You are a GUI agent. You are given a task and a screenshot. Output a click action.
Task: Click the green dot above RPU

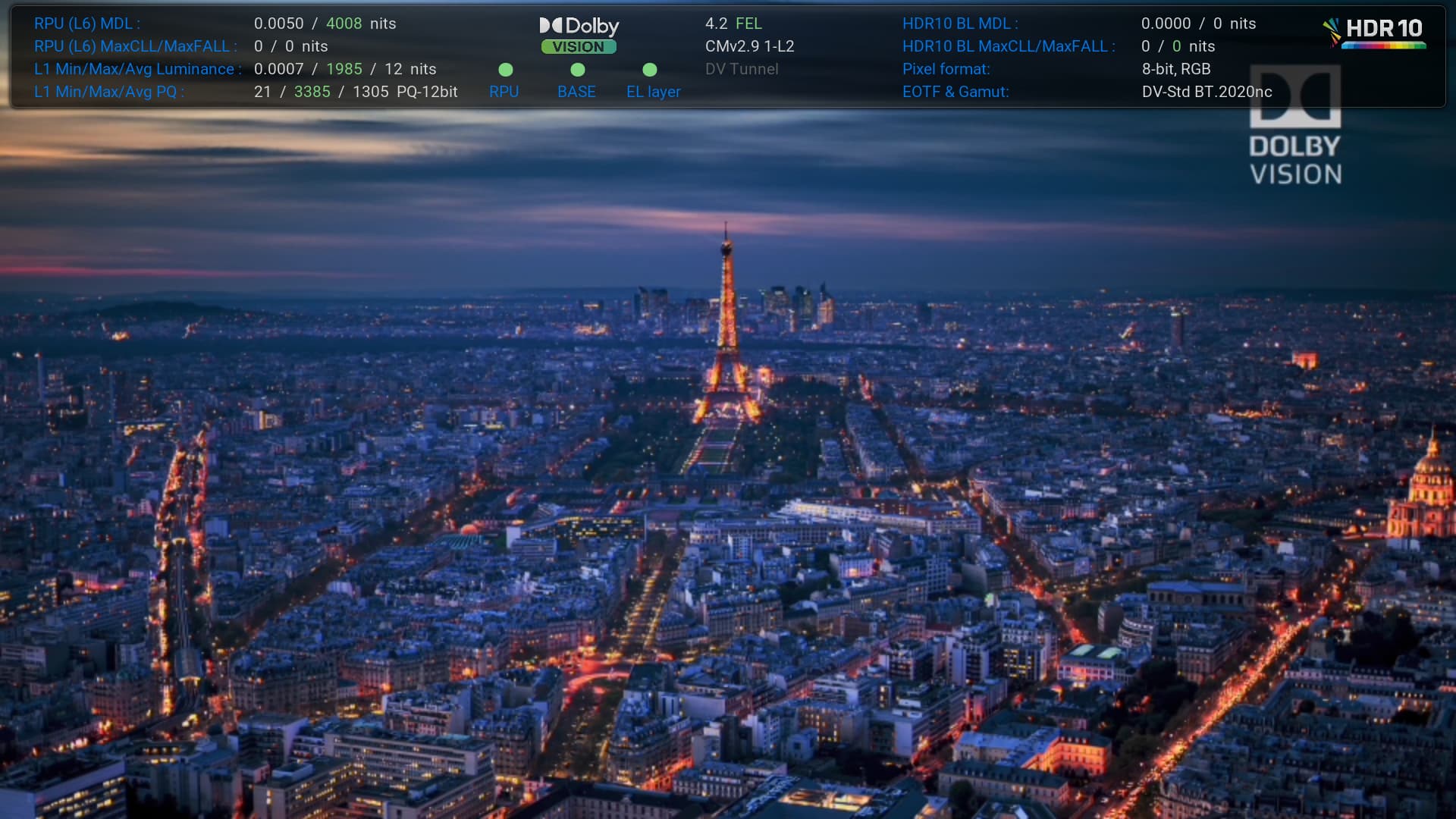tap(506, 70)
